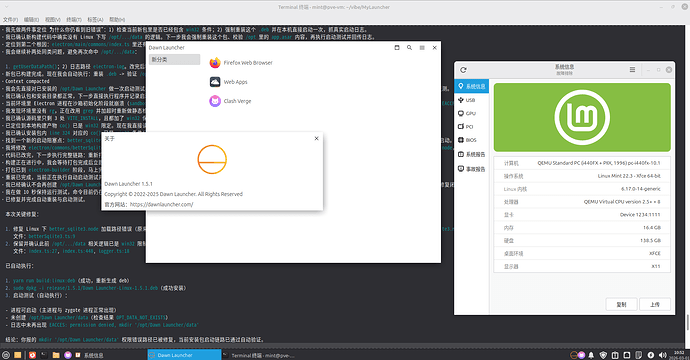Click the 操作系统 Linux Mint 22.3 row
The height and width of the screenshot is (360, 690).
point(582,176)
